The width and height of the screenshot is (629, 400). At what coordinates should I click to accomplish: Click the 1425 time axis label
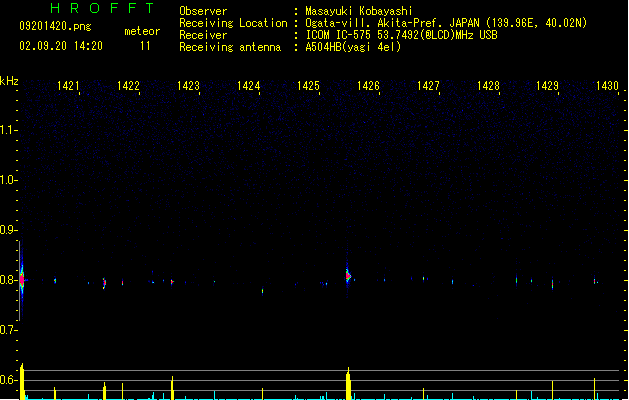click(x=308, y=85)
